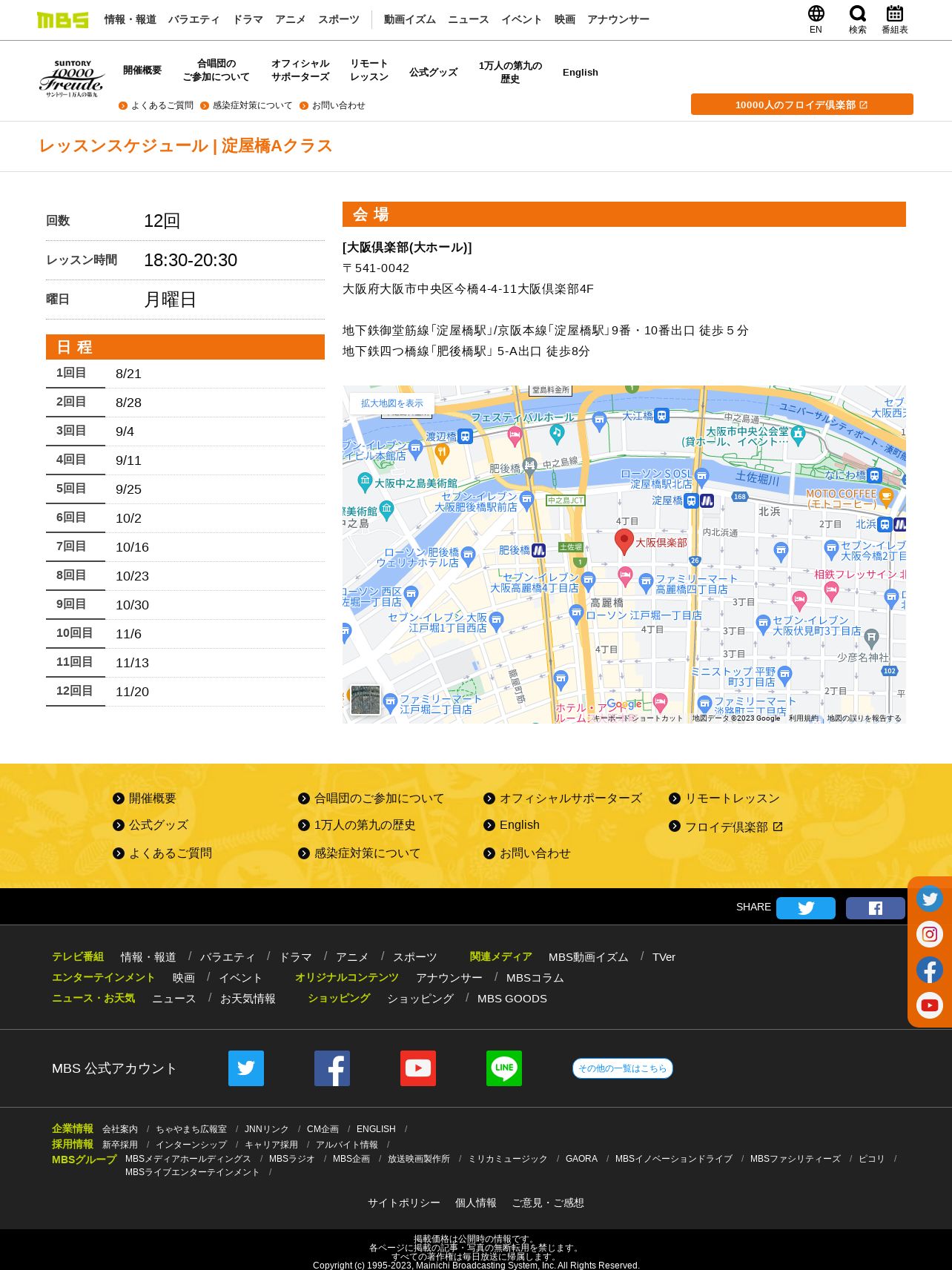The image size is (952, 1270).
Task: Share via the Facebook SHARE button
Action: (x=875, y=907)
